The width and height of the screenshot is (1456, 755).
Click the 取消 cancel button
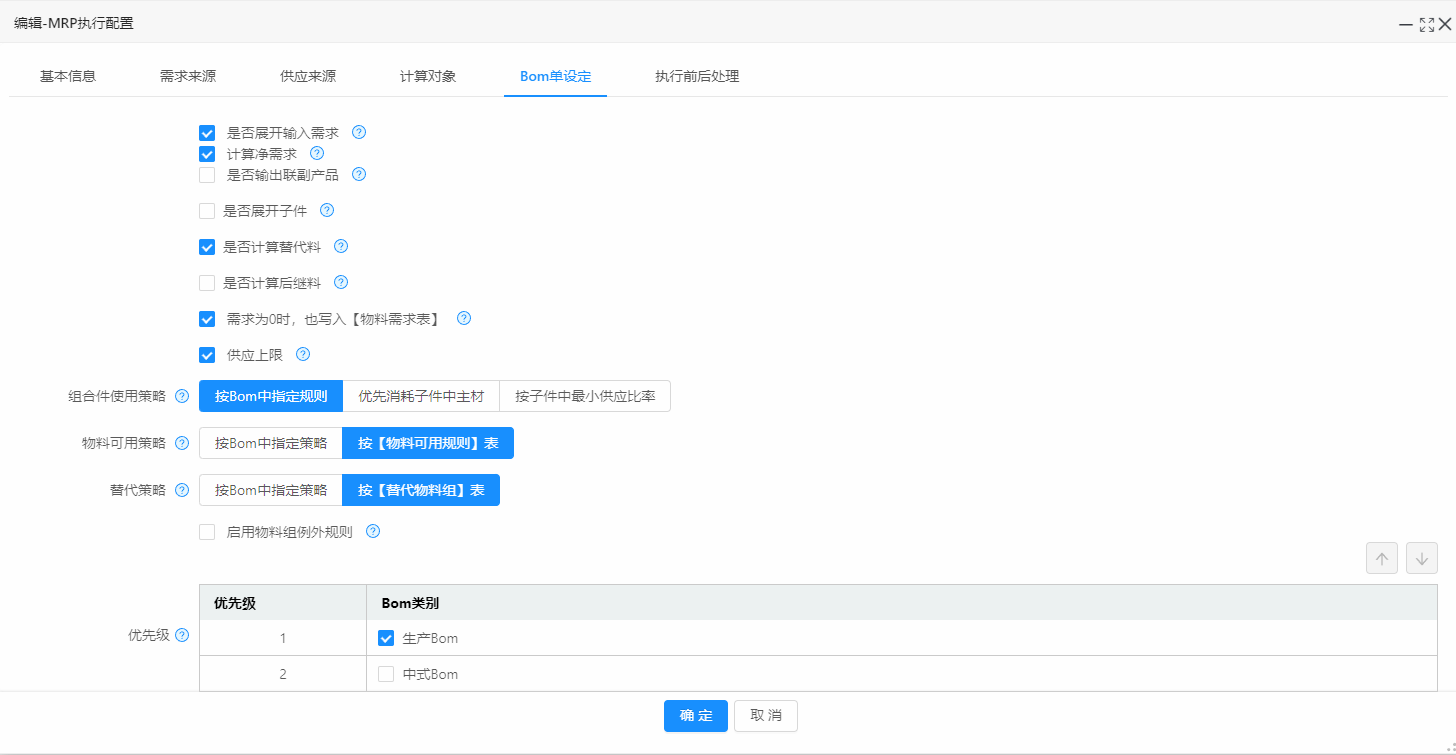coord(765,716)
